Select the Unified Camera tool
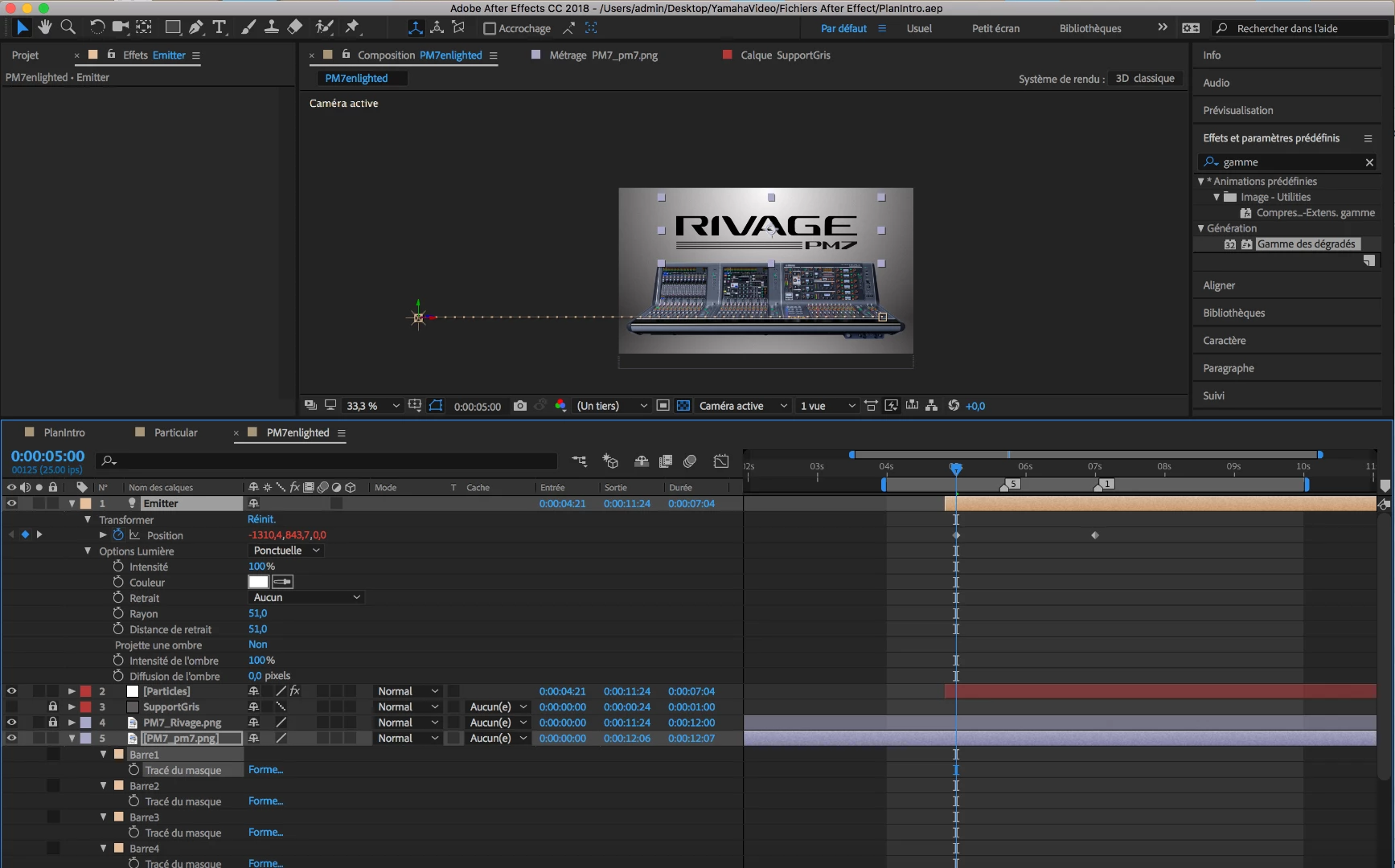This screenshot has height=868, width=1395. 120,27
